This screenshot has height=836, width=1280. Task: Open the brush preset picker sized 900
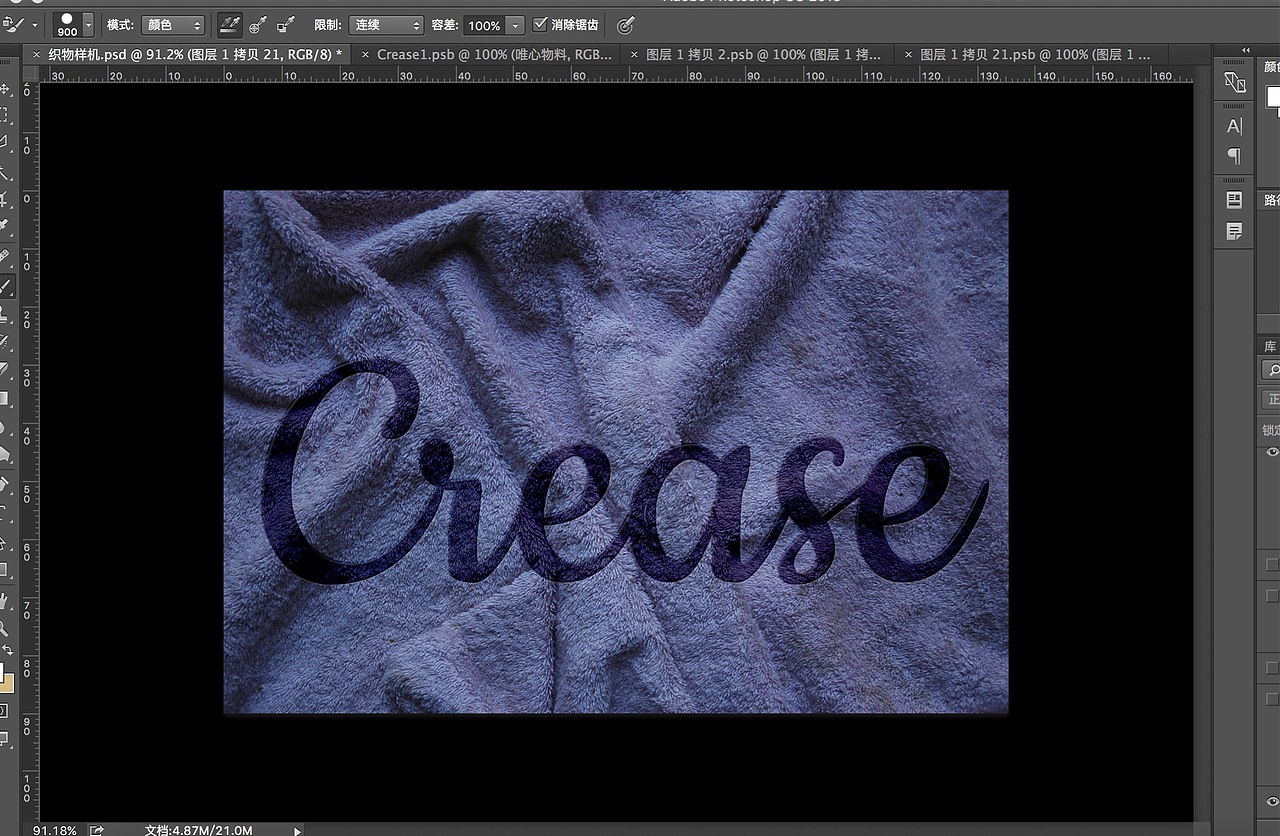[x=74, y=25]
